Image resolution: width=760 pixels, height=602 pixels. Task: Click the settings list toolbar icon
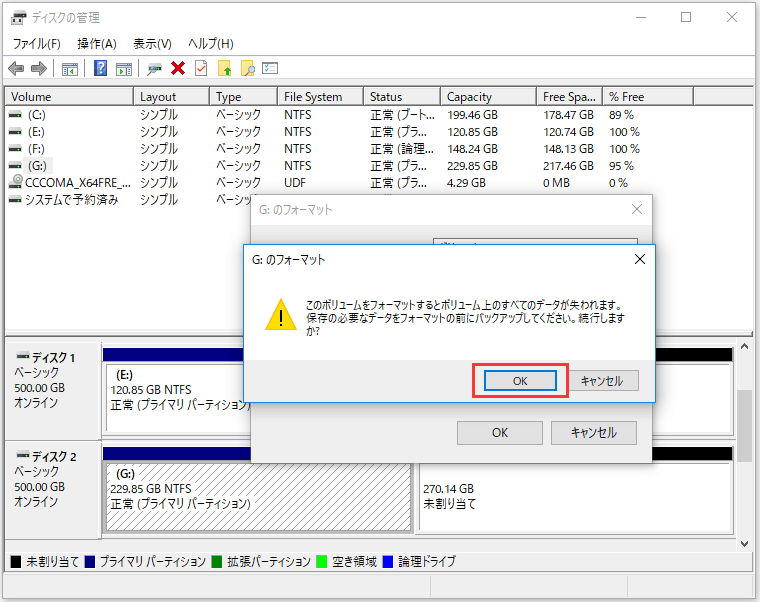(x=270, y=68)
